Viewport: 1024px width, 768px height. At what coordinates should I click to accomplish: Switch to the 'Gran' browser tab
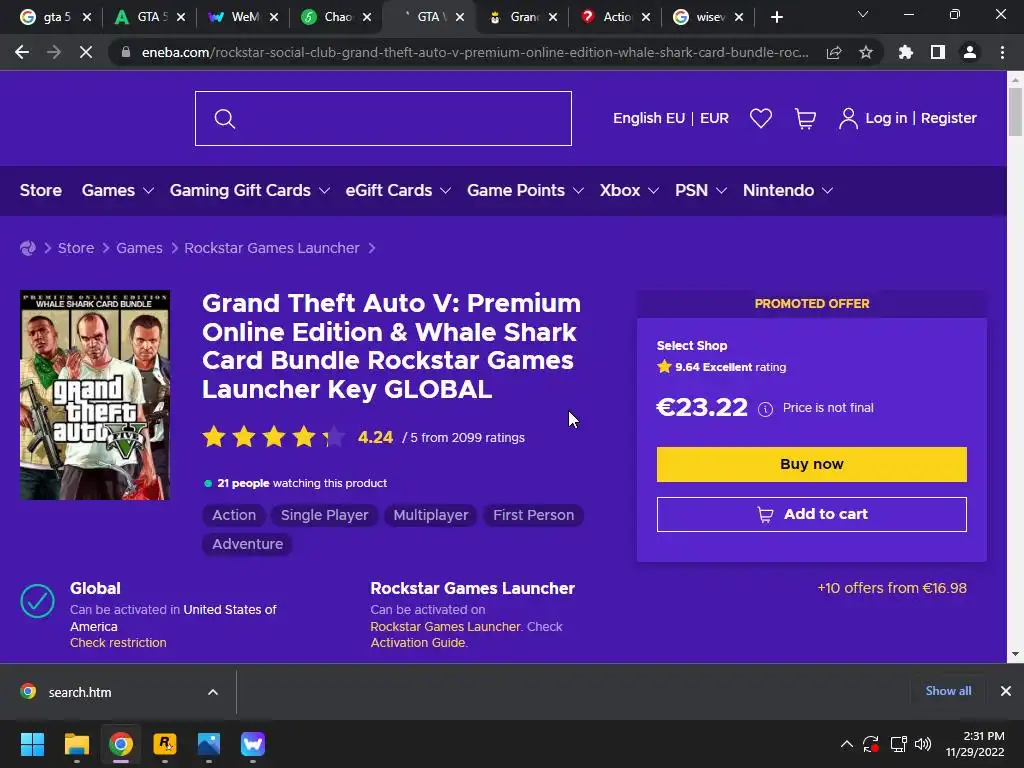point(522,17)
